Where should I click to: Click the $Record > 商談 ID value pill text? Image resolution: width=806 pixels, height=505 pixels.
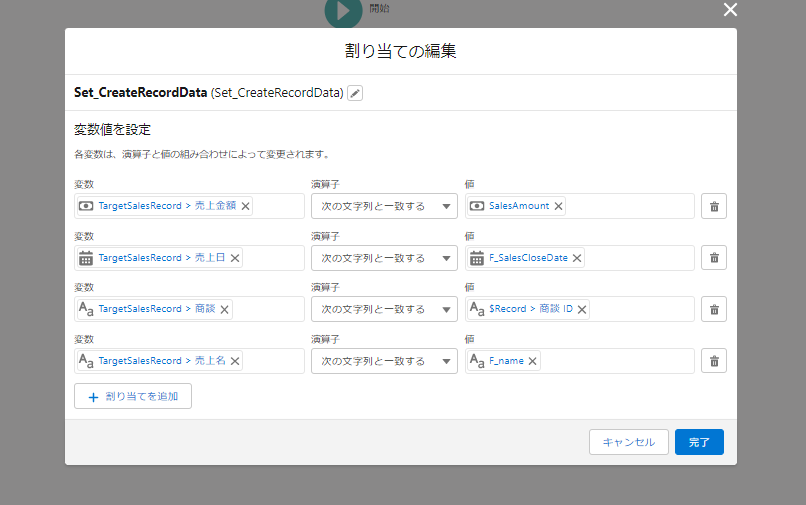(x=531, y=309)
